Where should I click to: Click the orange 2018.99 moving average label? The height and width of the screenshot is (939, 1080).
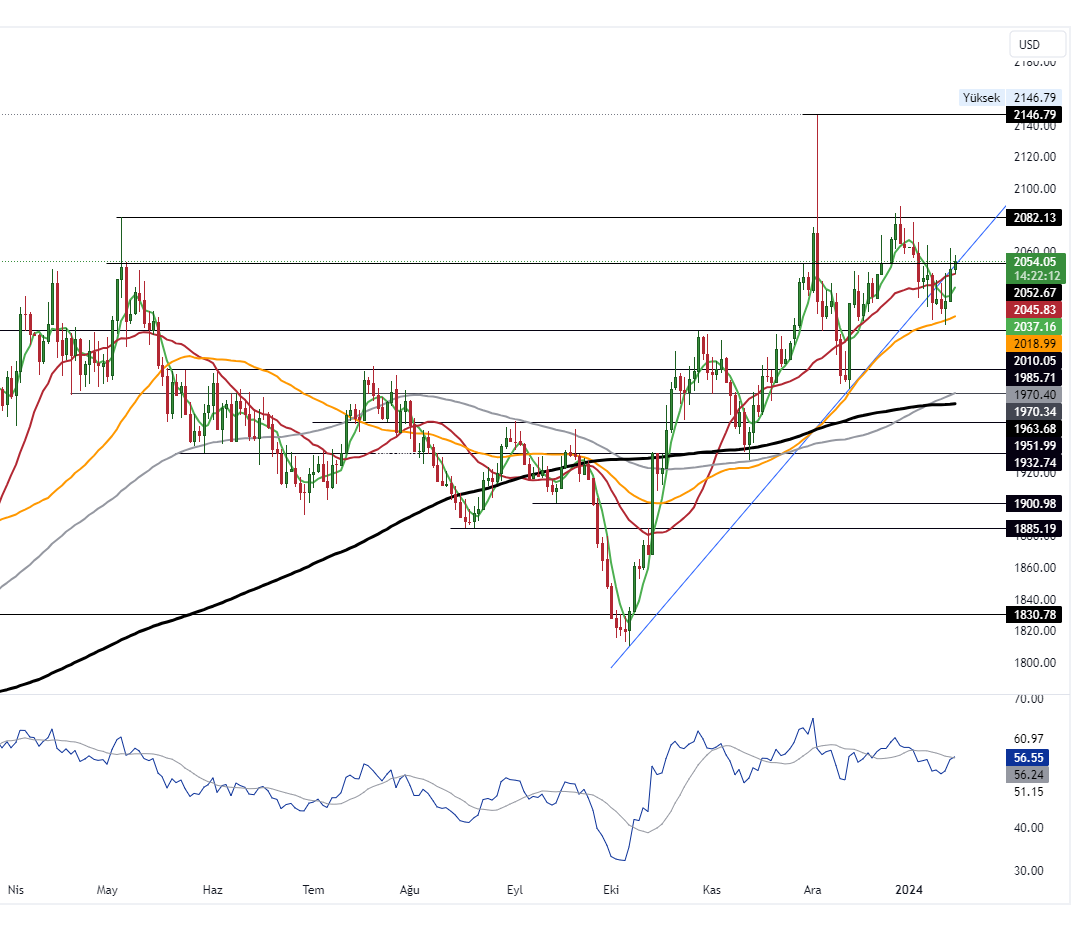[1034, 343]
